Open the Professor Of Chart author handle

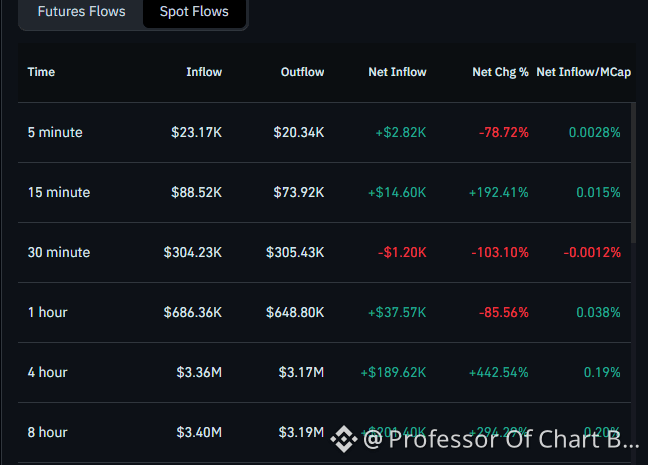[x=501, y=439]
